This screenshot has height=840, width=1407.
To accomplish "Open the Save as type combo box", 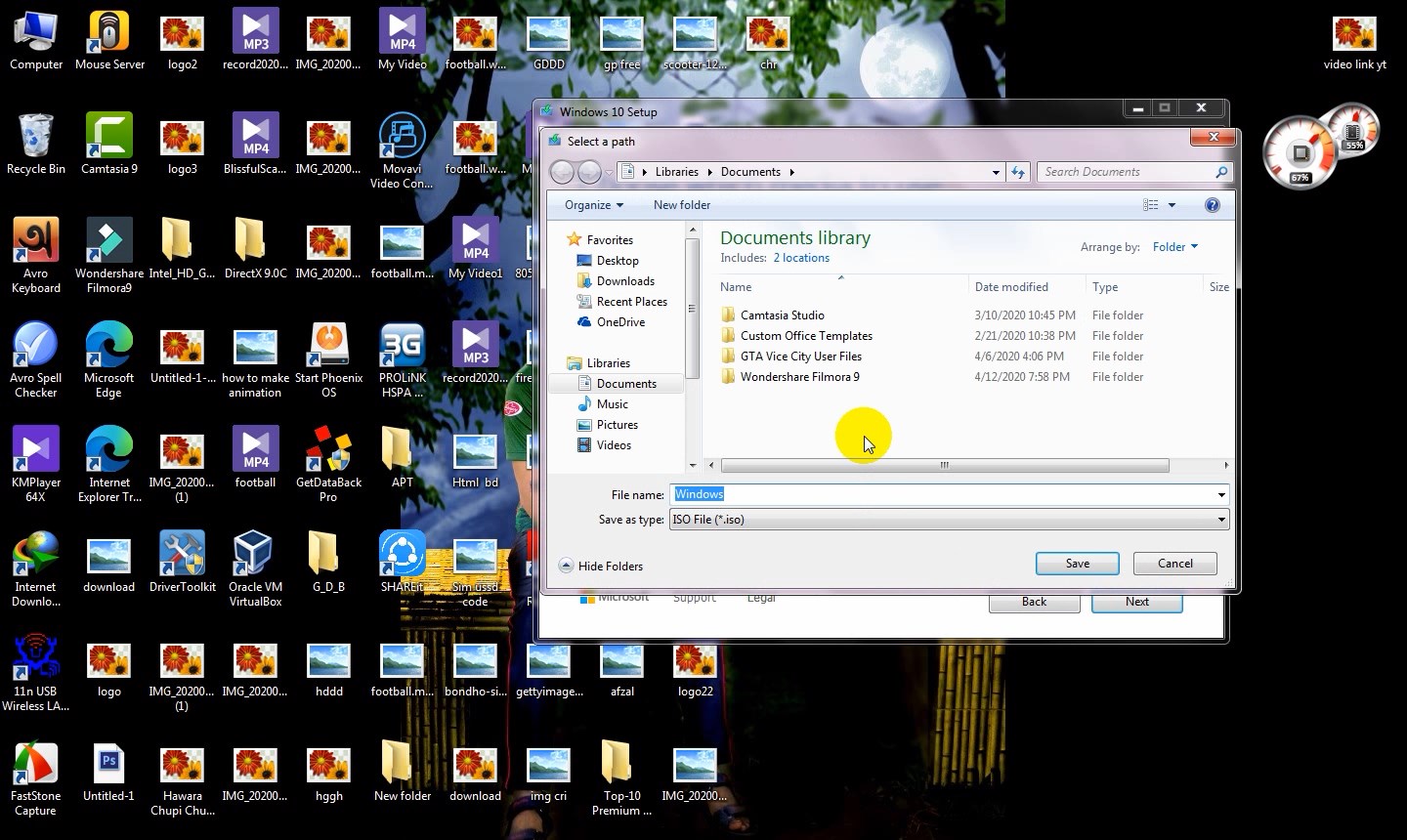I will 949,520.
